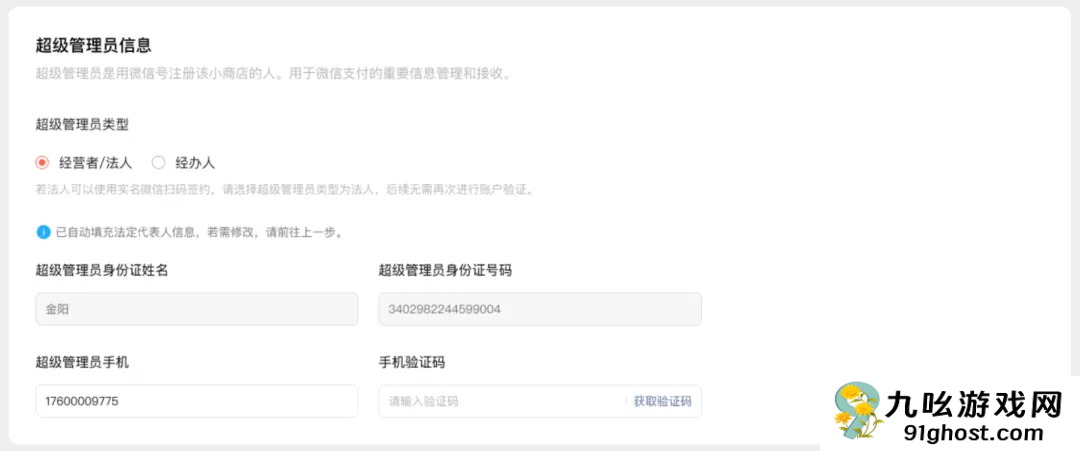
Task: Click the ID number field 3402982244599004
Action: coord(540,309)
